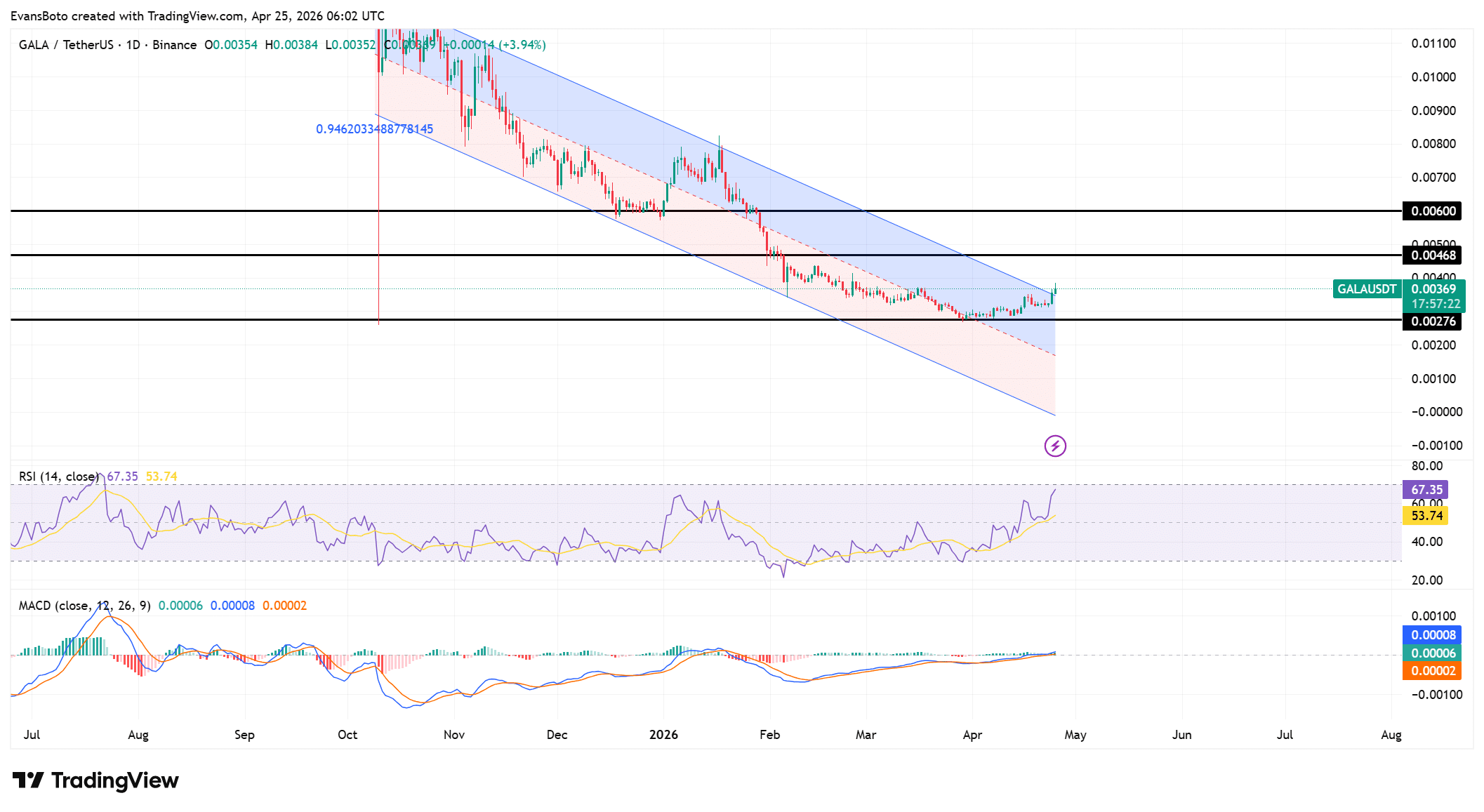This screenshot has width=1484, height=812.
Task: Expand the Binance exchange label
Action: point(175,44)
